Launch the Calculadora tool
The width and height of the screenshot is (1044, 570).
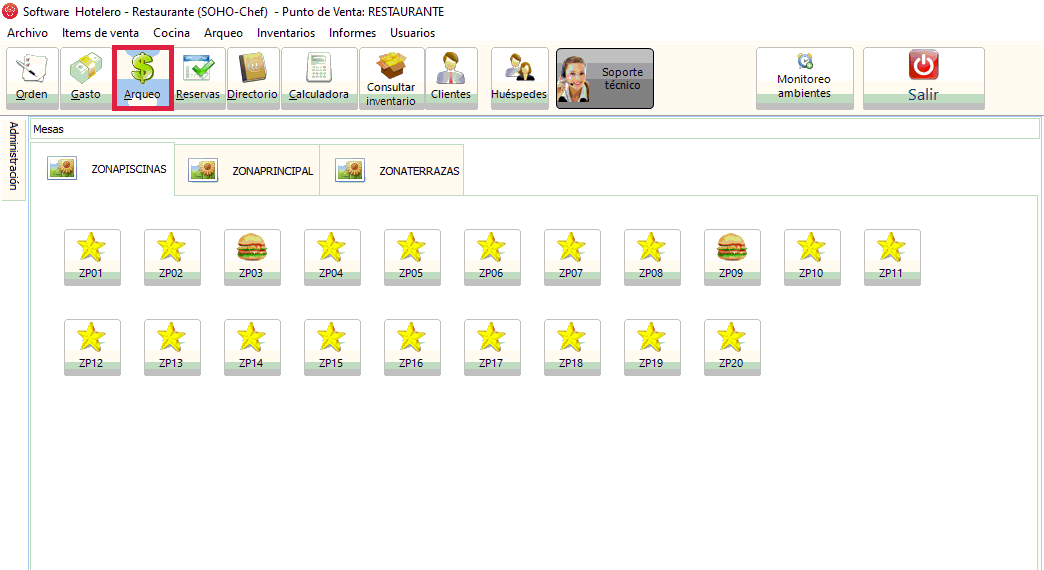319,78
